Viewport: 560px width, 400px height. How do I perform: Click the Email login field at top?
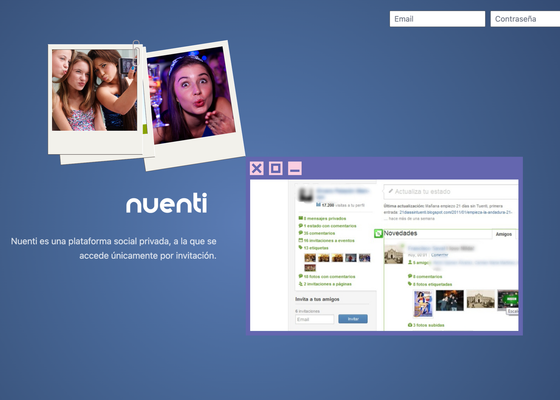[x=437, y=19]
